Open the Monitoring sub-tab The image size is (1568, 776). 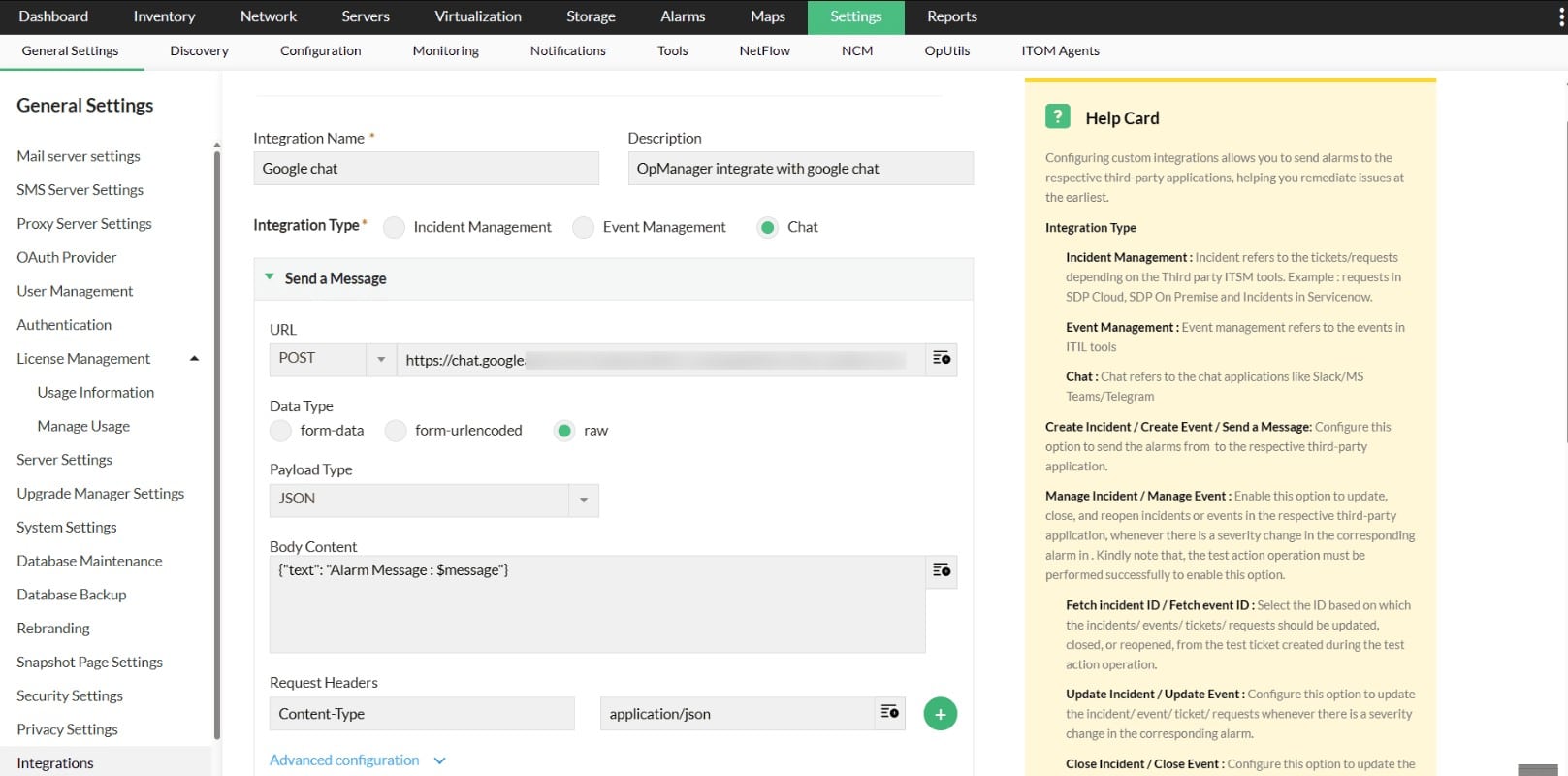tap(445, 50)
